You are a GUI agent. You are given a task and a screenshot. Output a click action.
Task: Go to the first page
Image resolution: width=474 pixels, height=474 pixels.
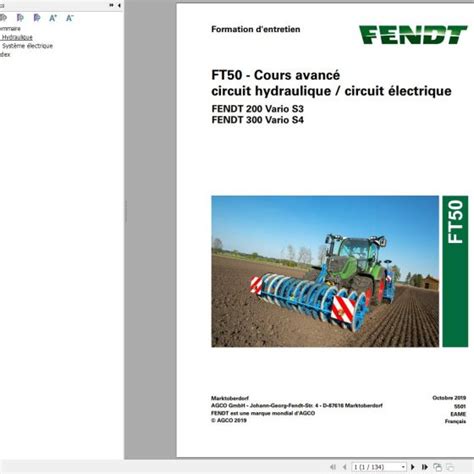pos(333,467)
